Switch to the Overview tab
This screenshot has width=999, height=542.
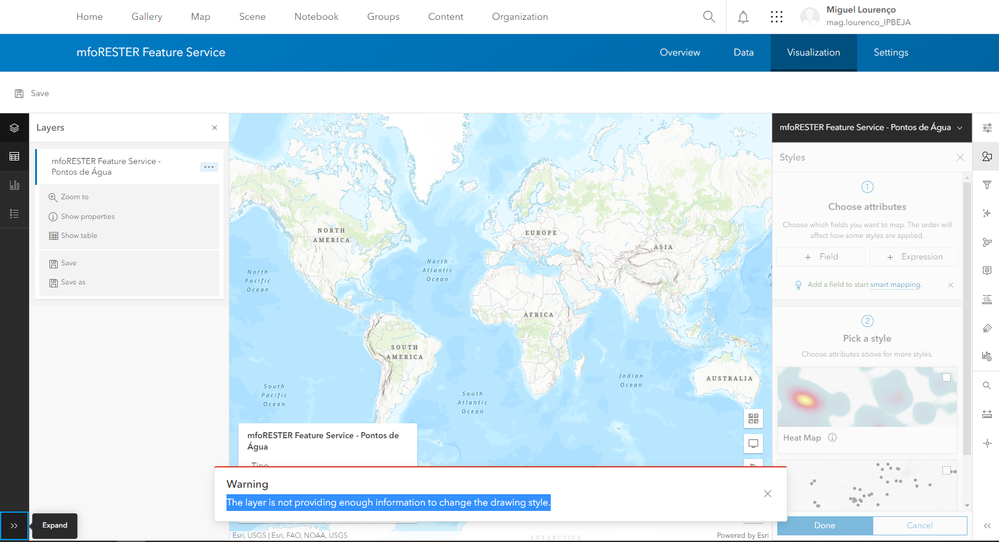tap(680, 53)
